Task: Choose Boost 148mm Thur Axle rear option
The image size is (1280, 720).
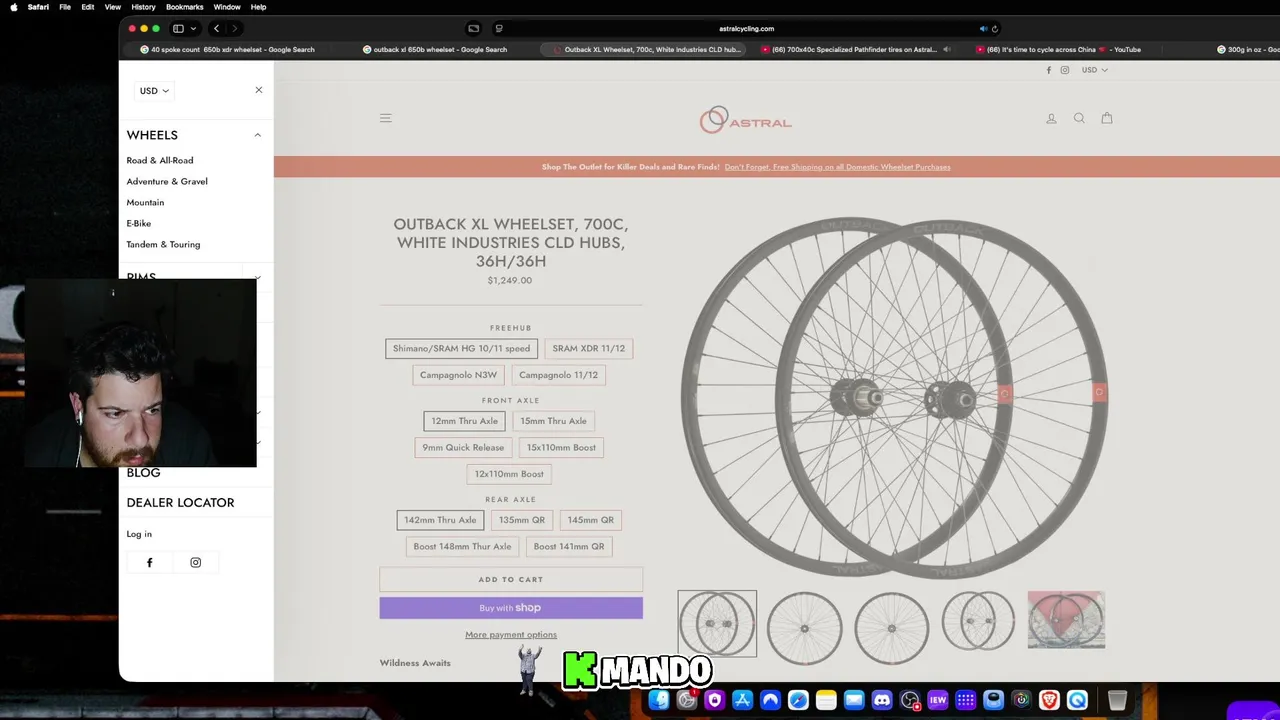Action: click(x=462, y=546)
